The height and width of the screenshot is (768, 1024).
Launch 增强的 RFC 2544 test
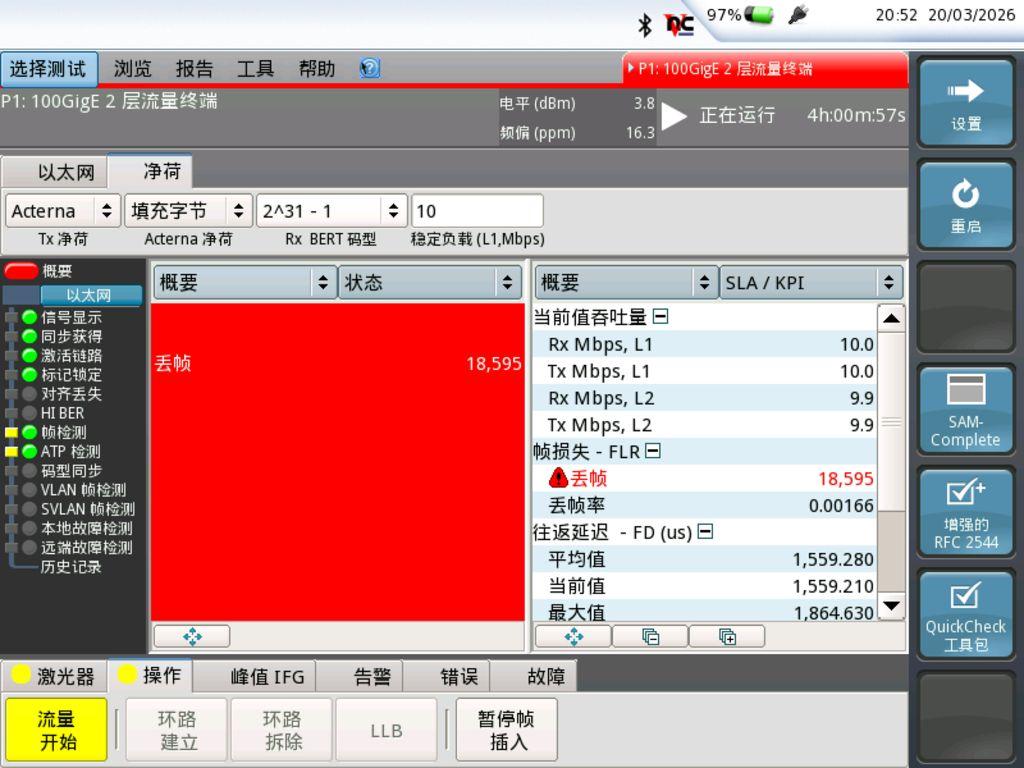tap(965, 514)
